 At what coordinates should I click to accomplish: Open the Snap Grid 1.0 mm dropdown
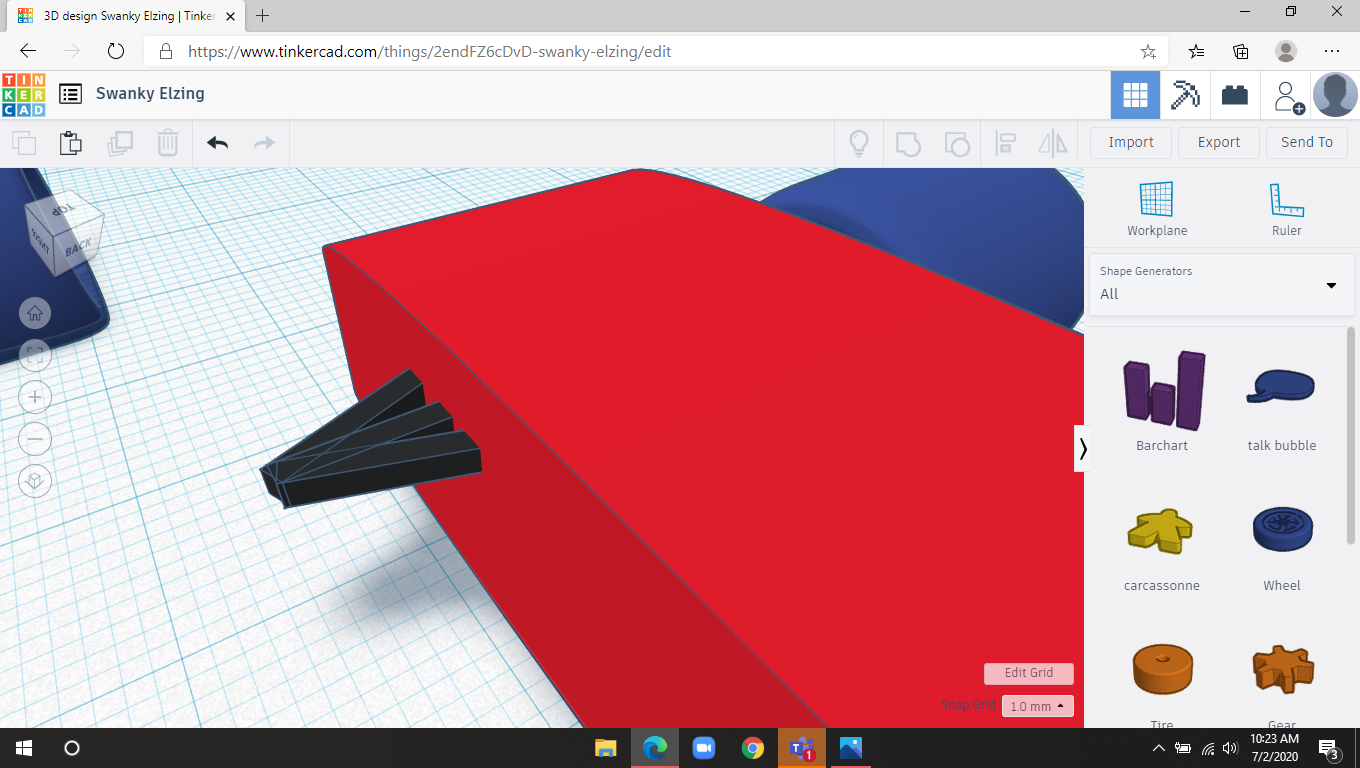tap(1037, 706)
